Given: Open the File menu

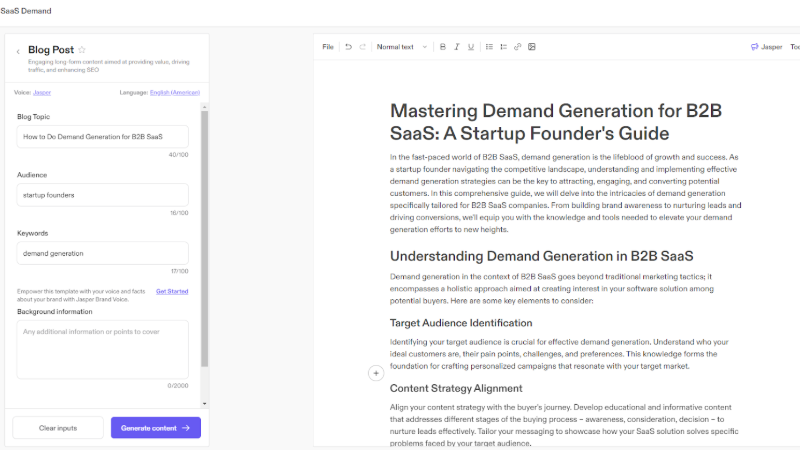Looking at the screenshot, I should pyautogui.click(x=328, y=47).
